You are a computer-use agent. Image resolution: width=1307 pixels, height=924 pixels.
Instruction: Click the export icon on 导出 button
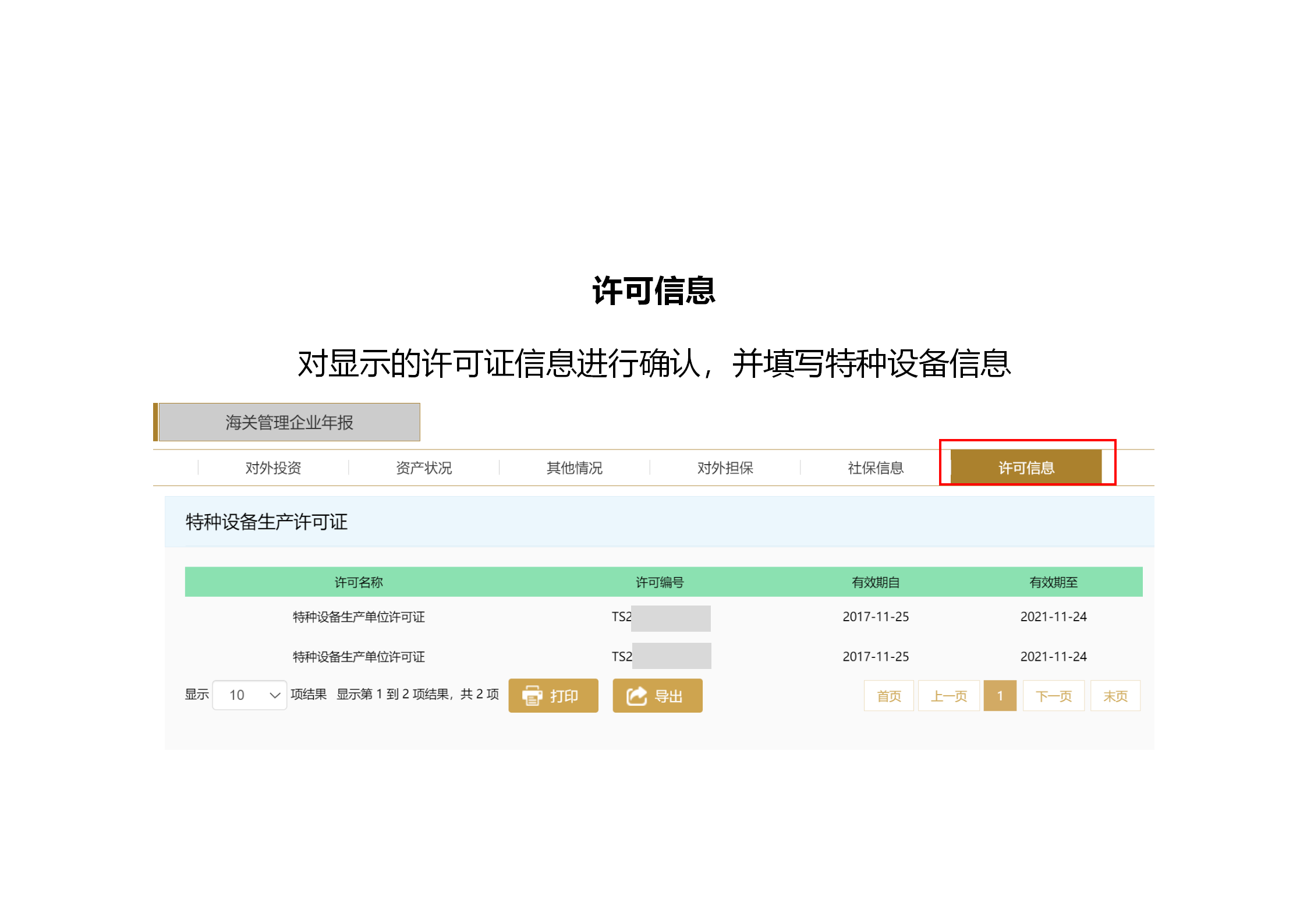(x=636, y=695)
